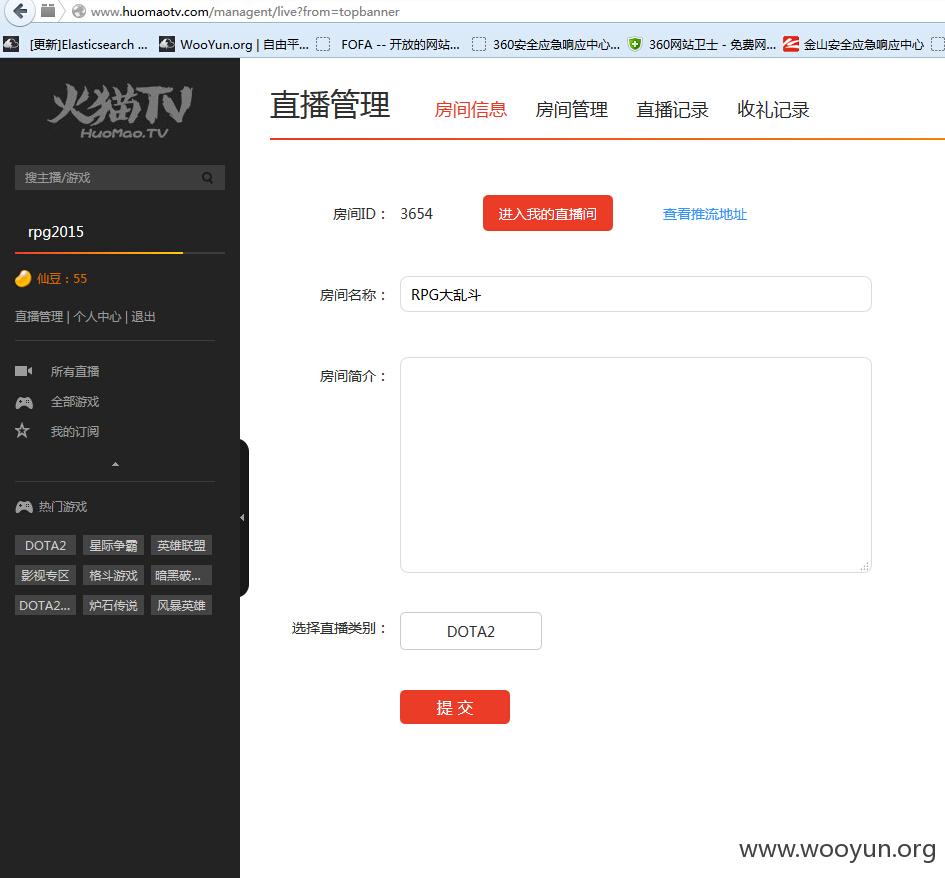Viewport: 945px width, 878px height.
Task: Select the DOTA2 hot game tag
Action: point(45,545)
